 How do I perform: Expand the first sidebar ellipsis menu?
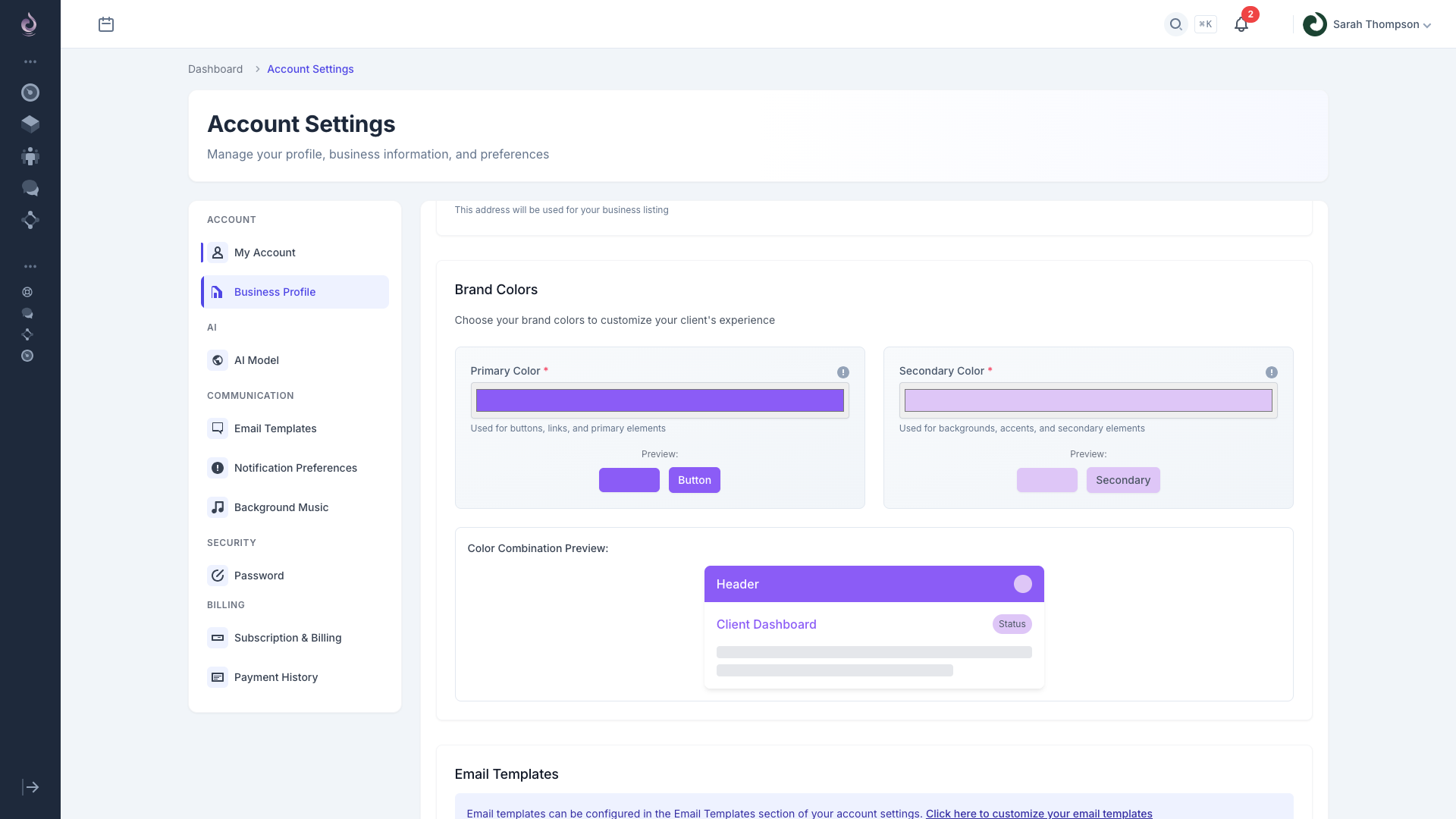click(x=30, y=61)
